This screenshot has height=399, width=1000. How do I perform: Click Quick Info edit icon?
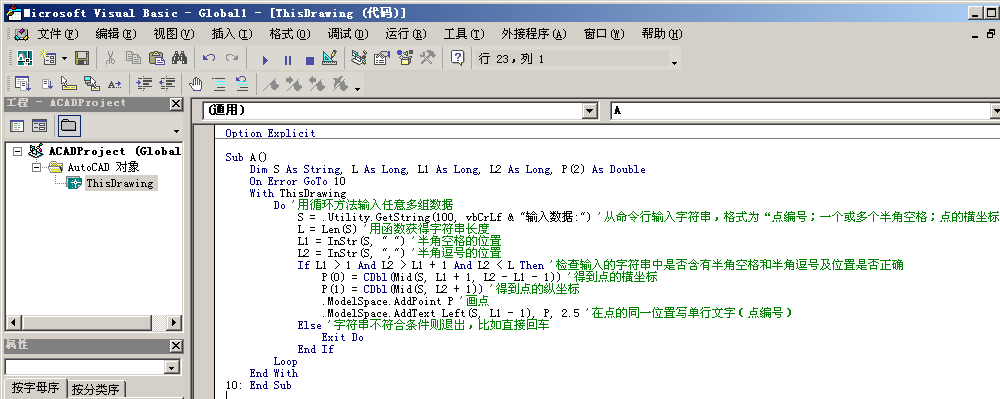point(69,83)
